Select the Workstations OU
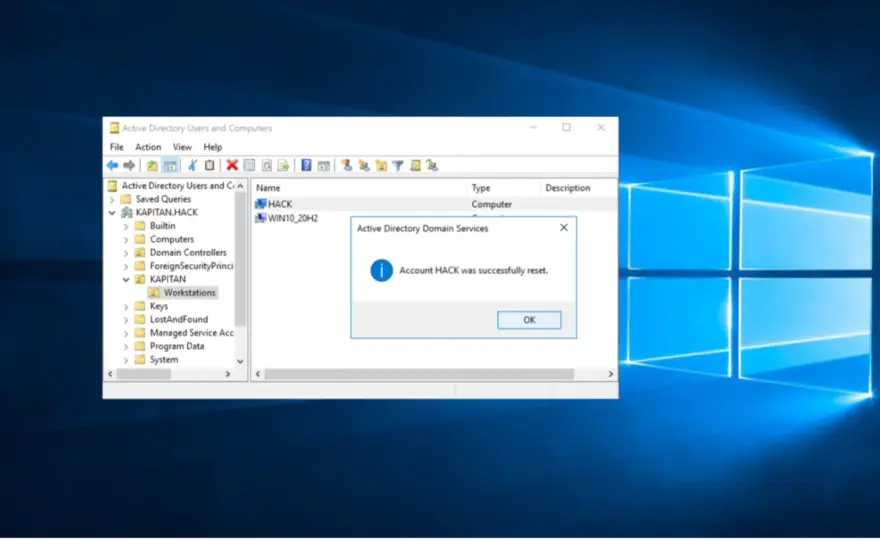The image size is (880, 540). click(189, 292)
